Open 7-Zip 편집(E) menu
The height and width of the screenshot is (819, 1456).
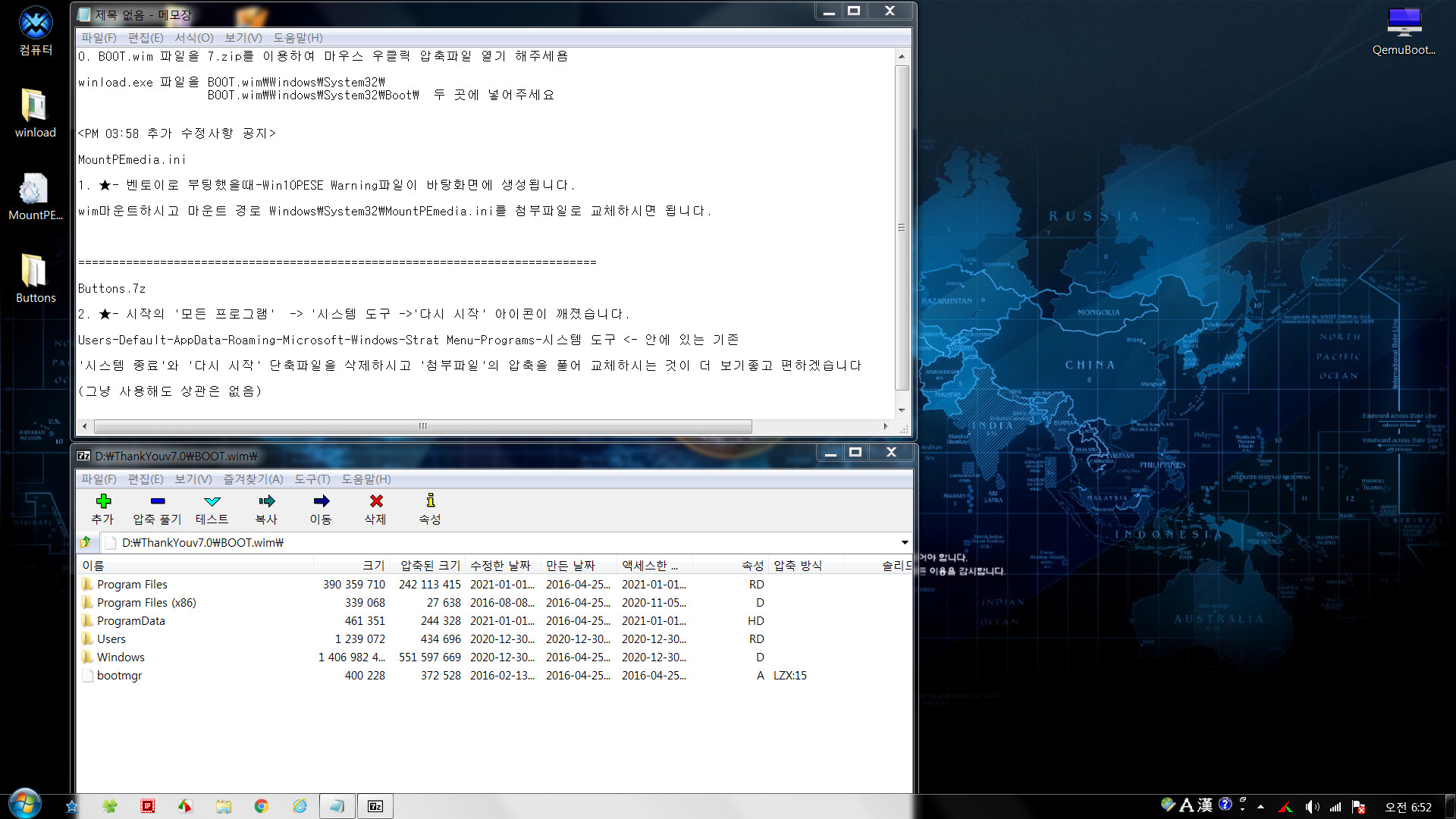tap(146, 479)
